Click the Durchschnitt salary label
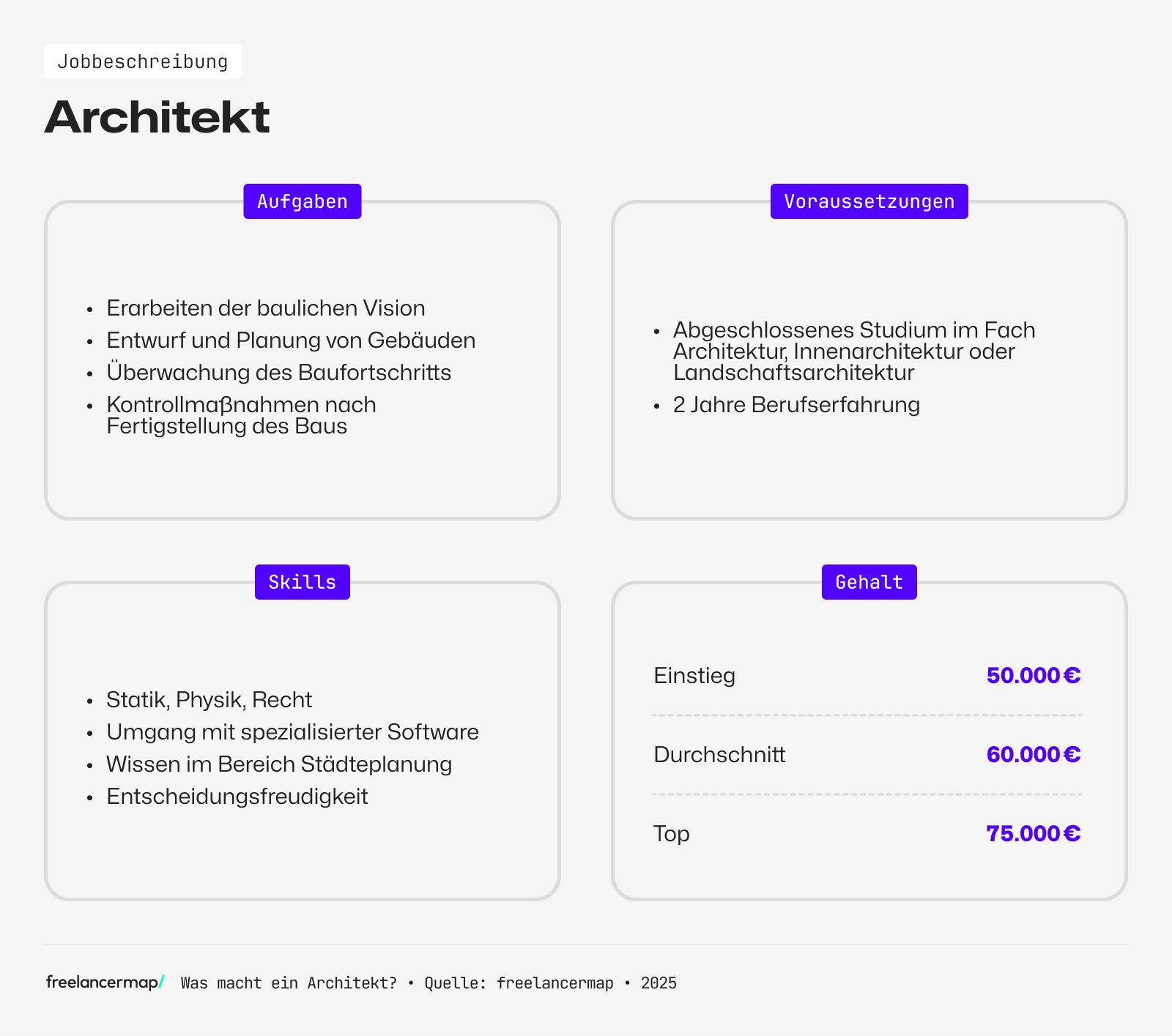 pos(719,754)
